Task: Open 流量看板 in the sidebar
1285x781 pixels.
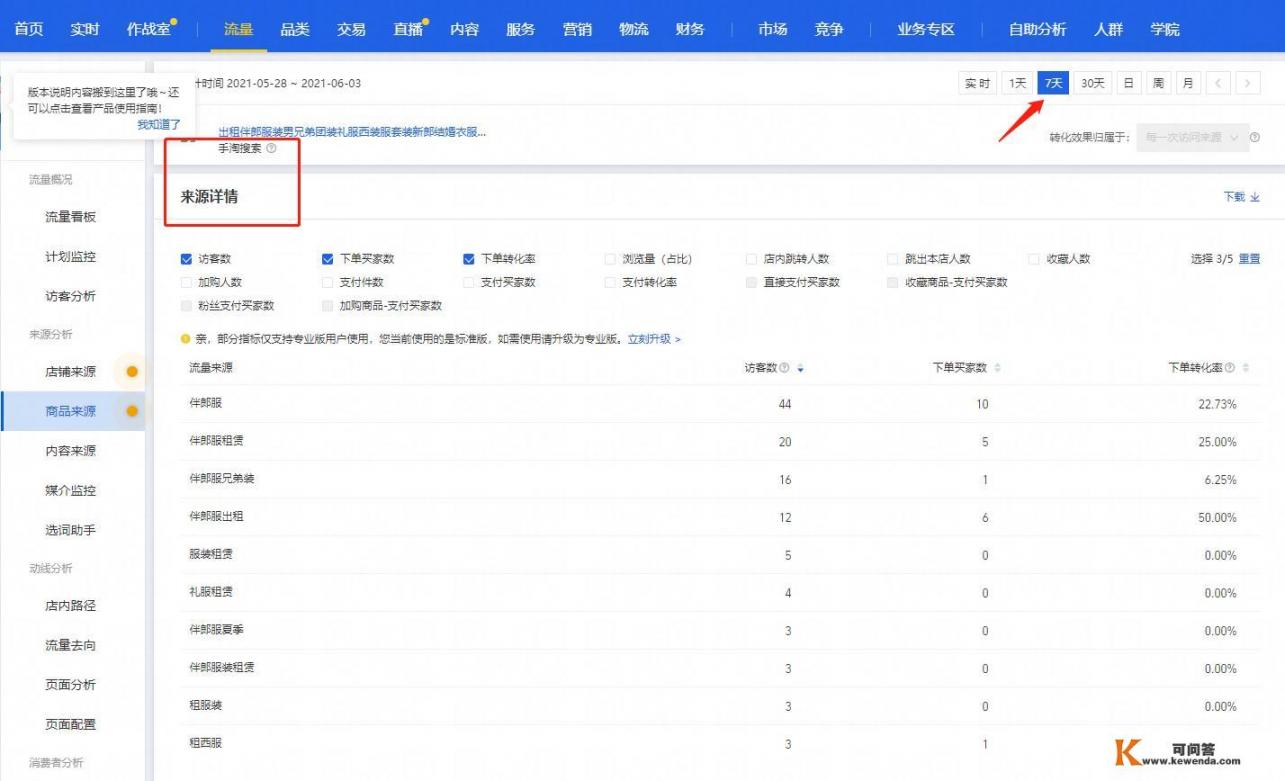Action: (x=71, y=217)
